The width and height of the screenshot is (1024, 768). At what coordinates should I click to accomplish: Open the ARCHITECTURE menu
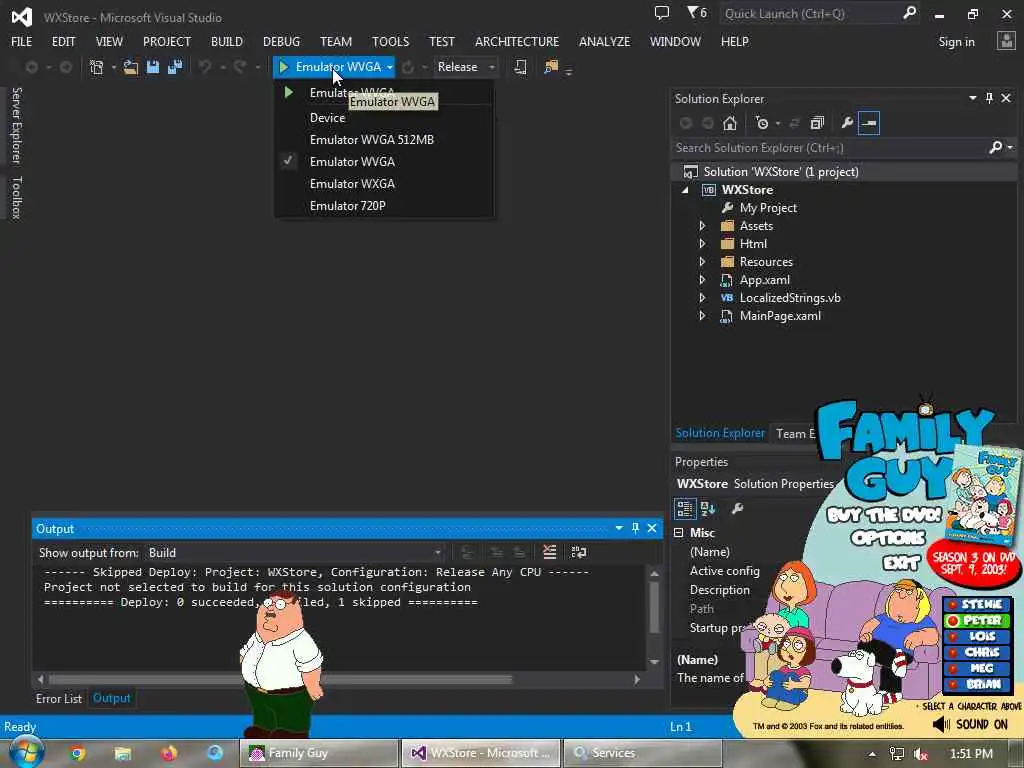point(517,41)
